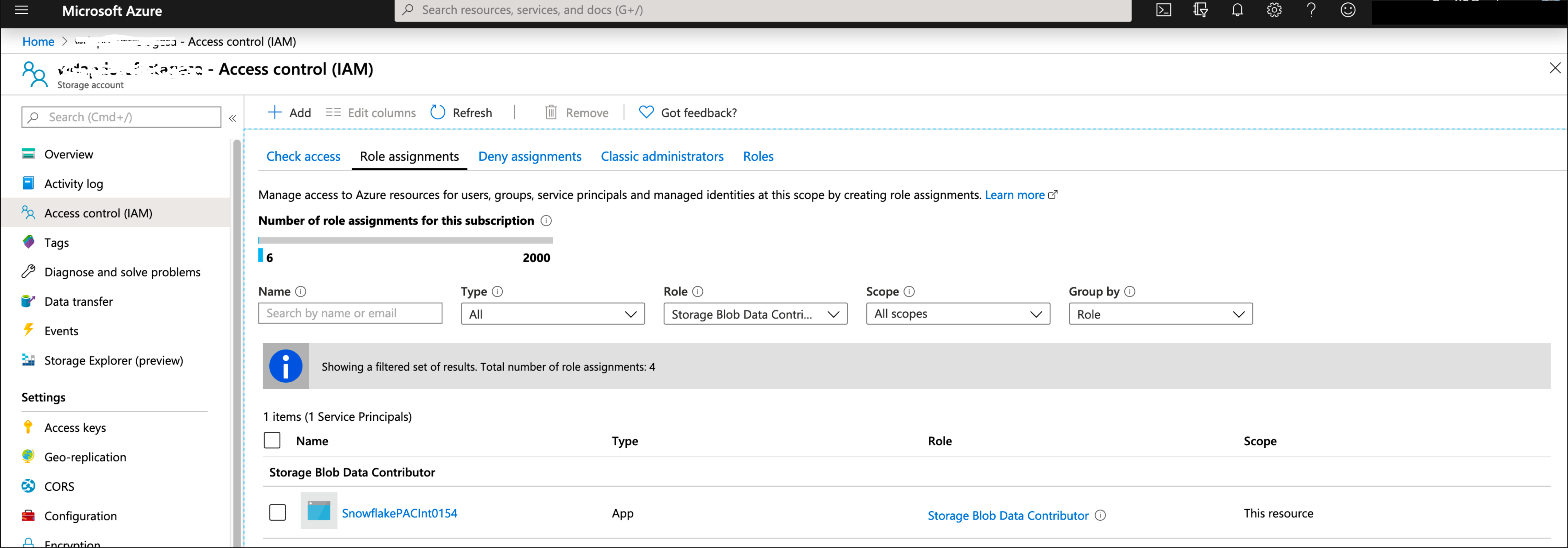Open the Type filter dropdown

(x=552, y=314)
